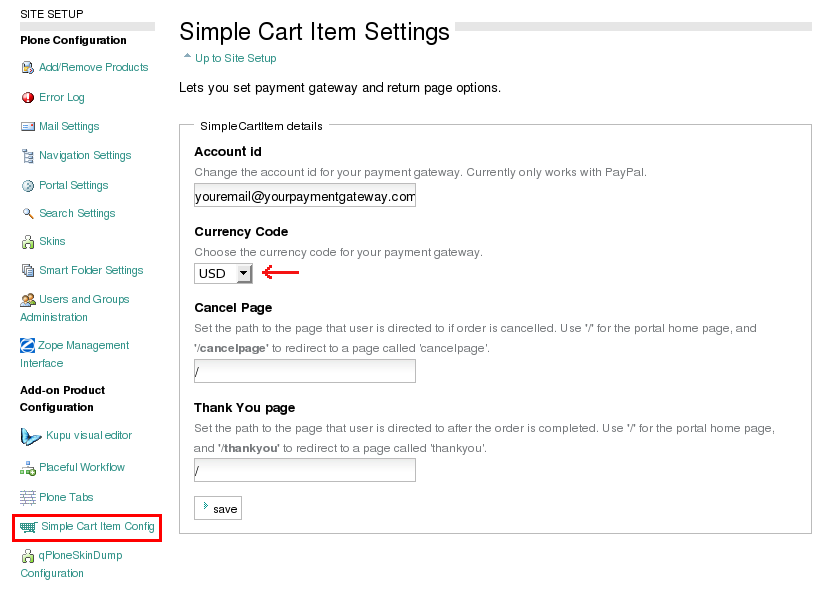Click the Plone Configuration heading
The width and height of the screenshot is (834, 593).
[x=73, y=40]
